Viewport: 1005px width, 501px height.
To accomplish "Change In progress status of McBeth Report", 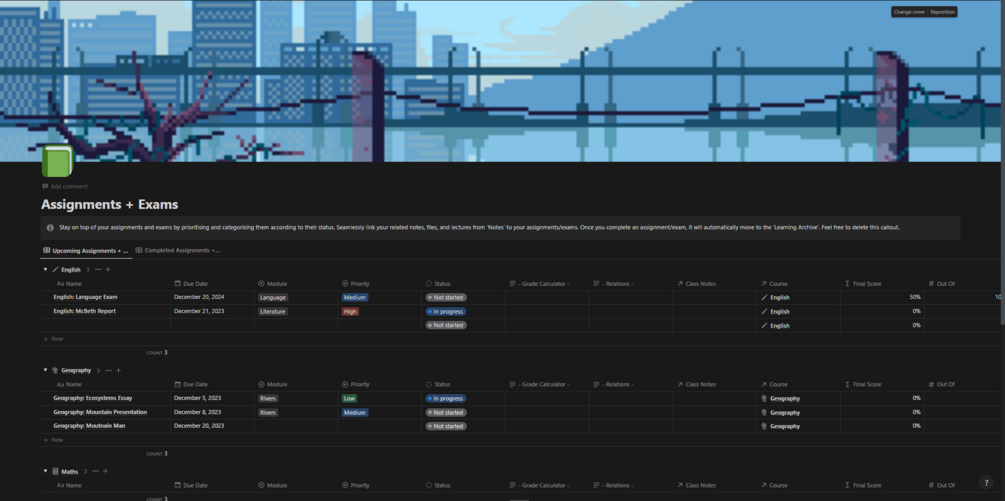I will click(x=446, y=311).
